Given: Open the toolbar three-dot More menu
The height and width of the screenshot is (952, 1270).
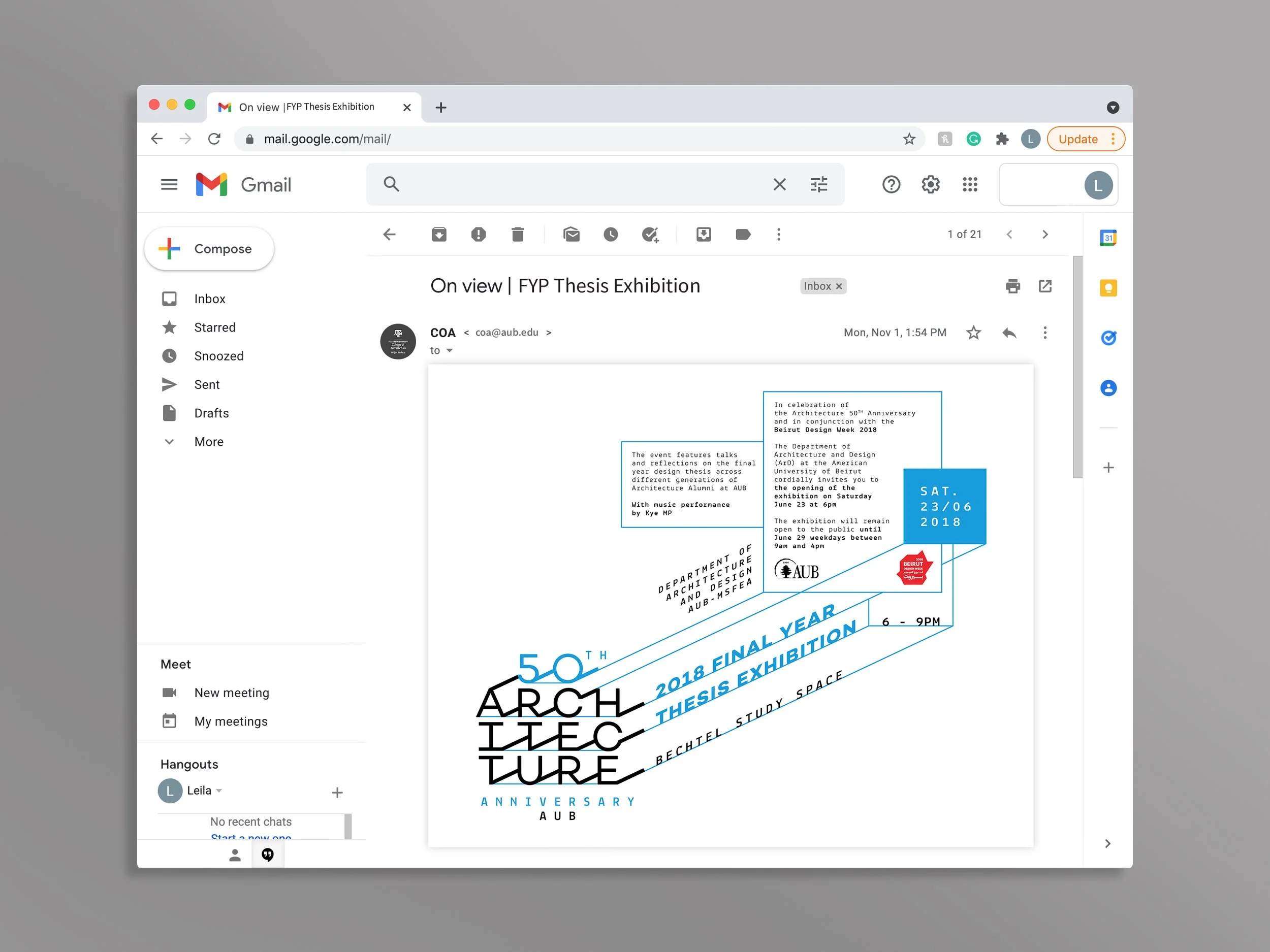Looking at the screenshot, I should point(779,234).
